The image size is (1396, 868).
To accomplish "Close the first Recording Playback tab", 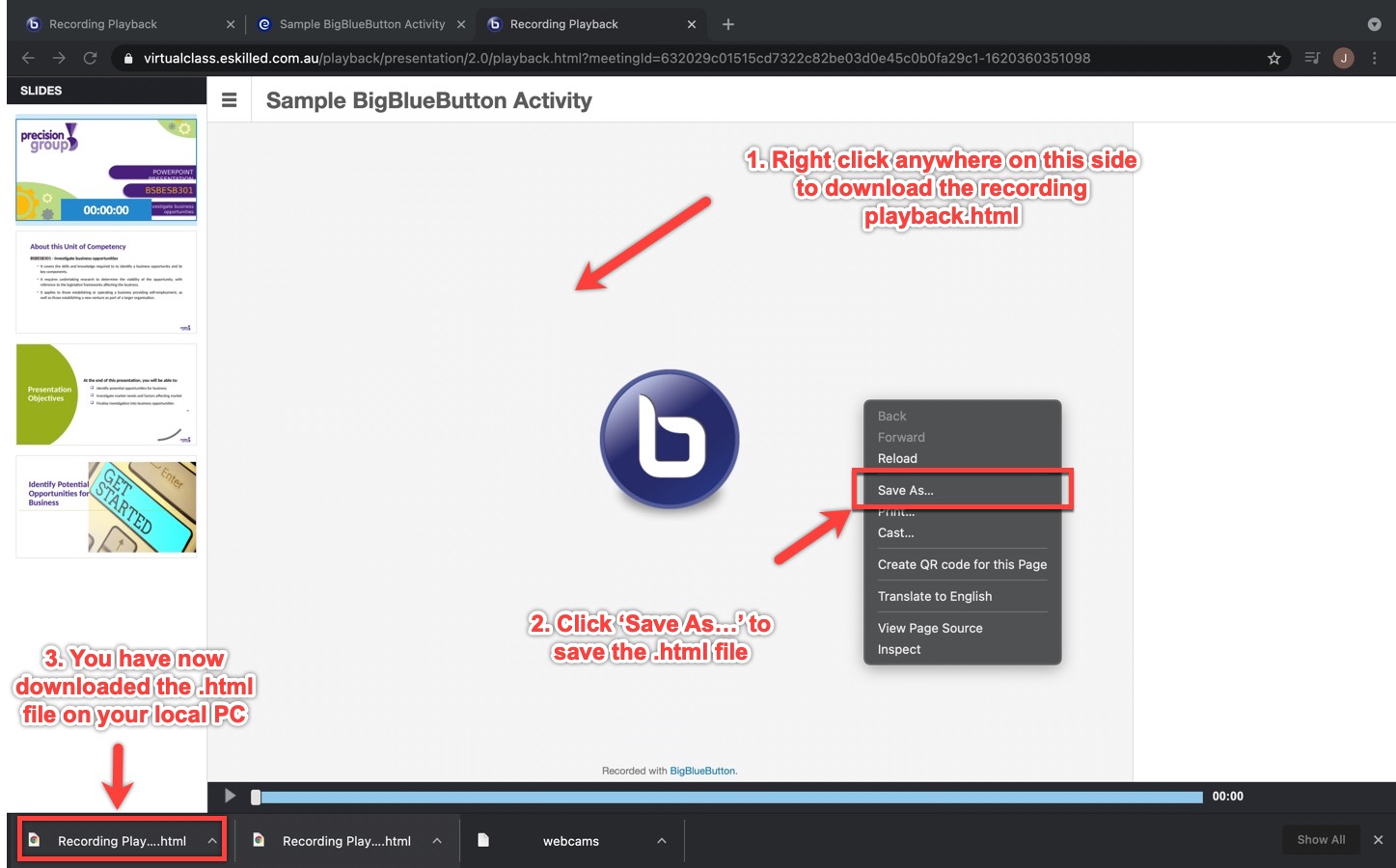I will point(231,24).
